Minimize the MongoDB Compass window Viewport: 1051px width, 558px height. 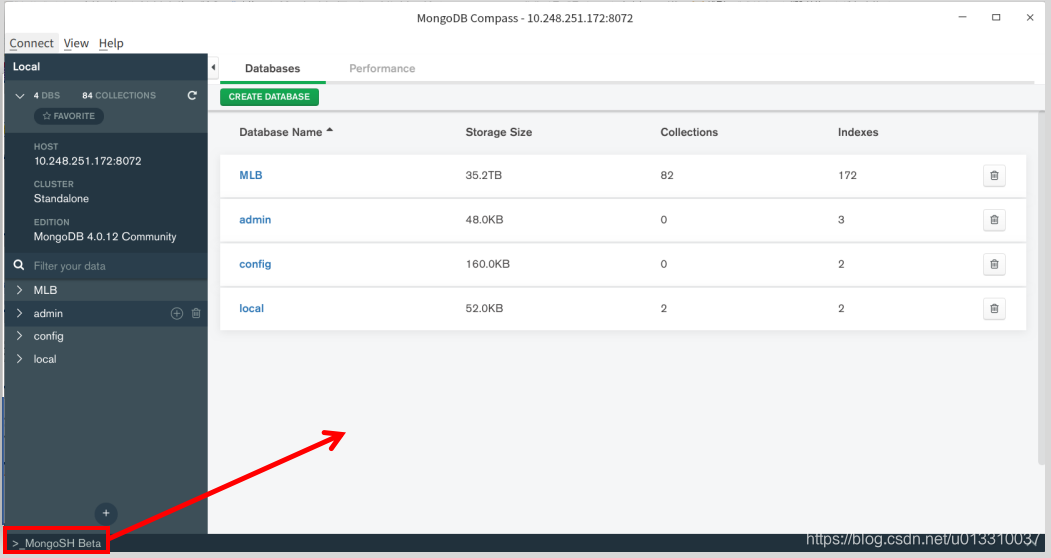click(963, 17)
